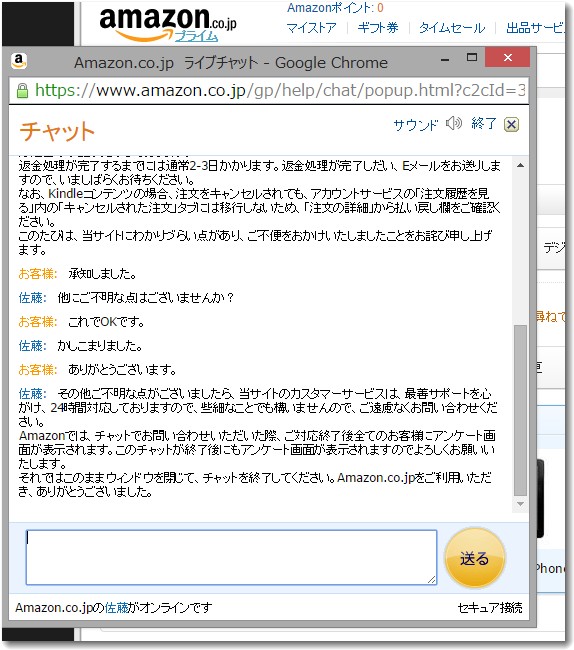
Task: Maximize the live chat Chrome window
Action: [472, 58]
